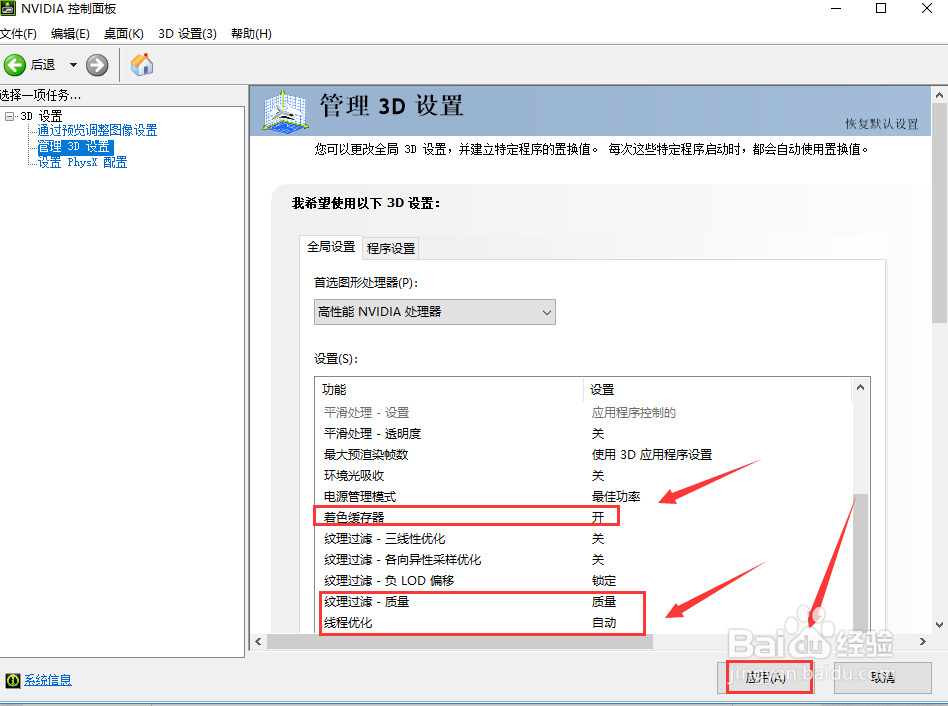
Task: Select the 平滑处理 - 设置 row
Action: pyautogui.click(x=583, y=413)
